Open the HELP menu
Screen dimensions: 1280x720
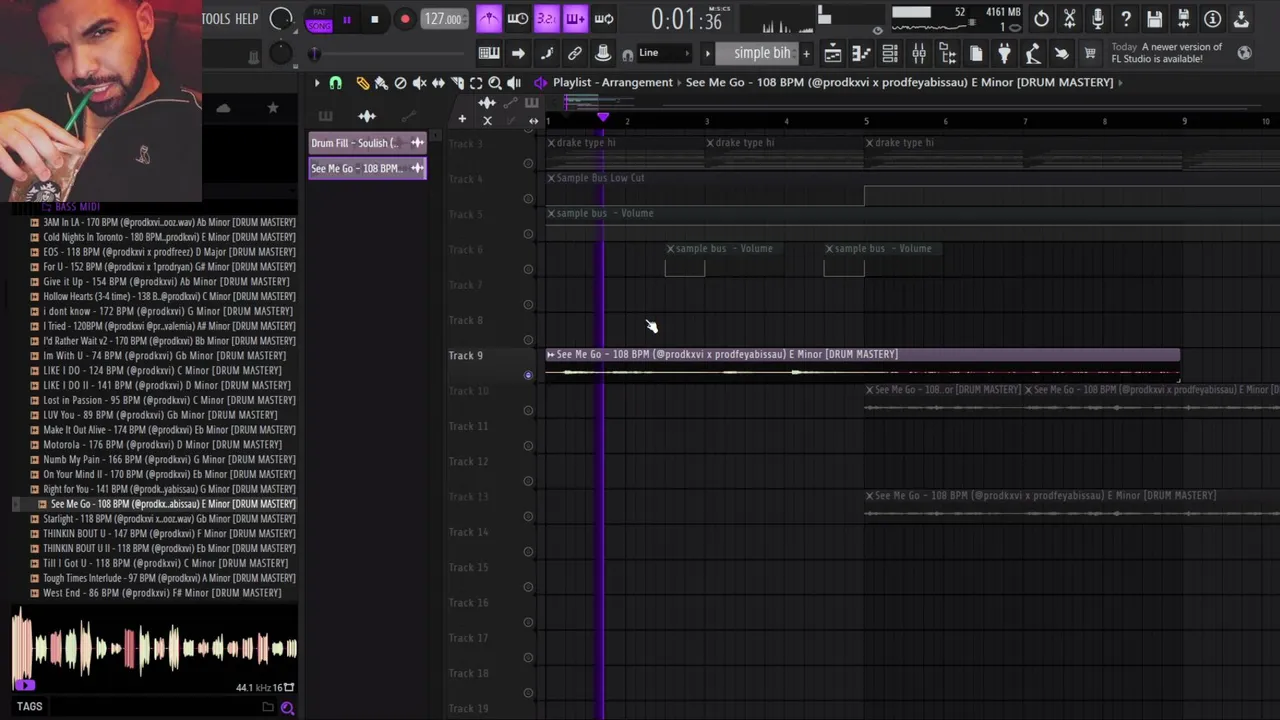click(246, 19)
